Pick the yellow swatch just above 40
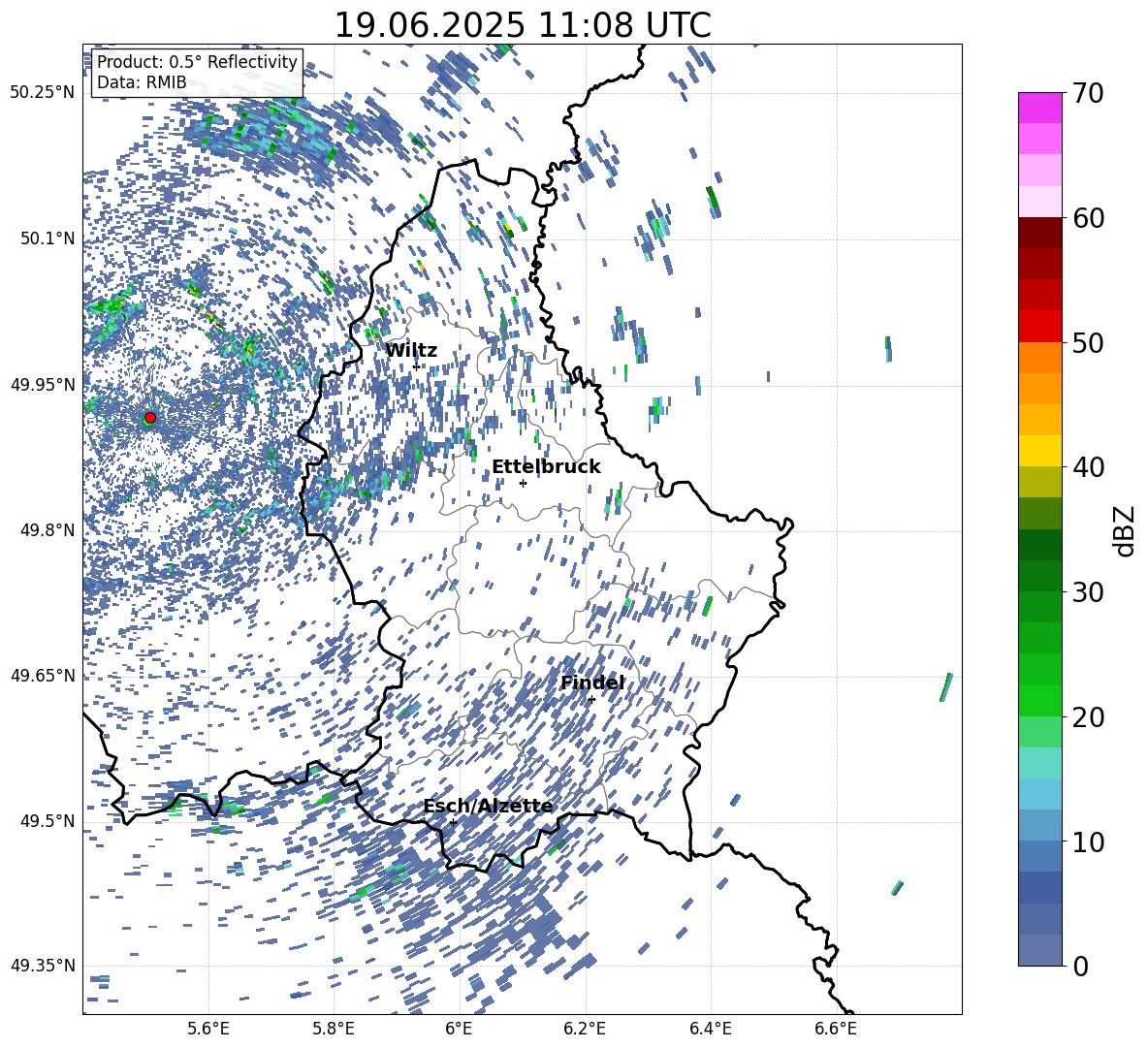 pyautogui.click(x=1039, y=451)
